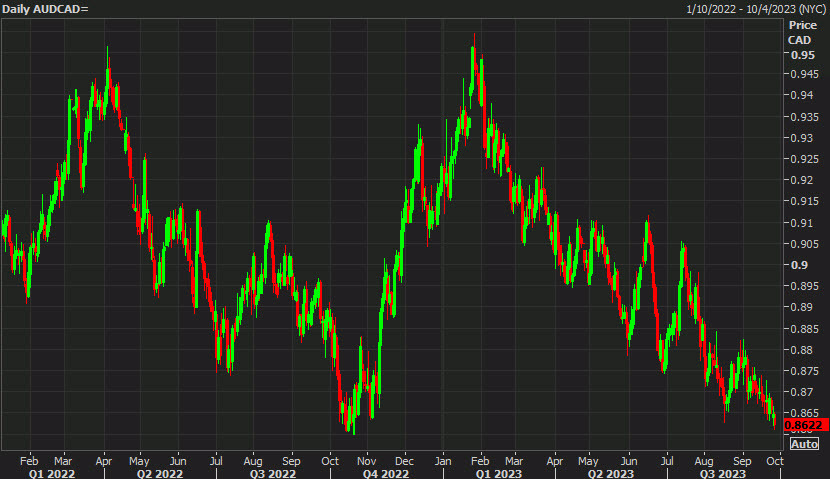Click the 0.92 price axis label
The image size is (830, 479).
click(802, 180)
